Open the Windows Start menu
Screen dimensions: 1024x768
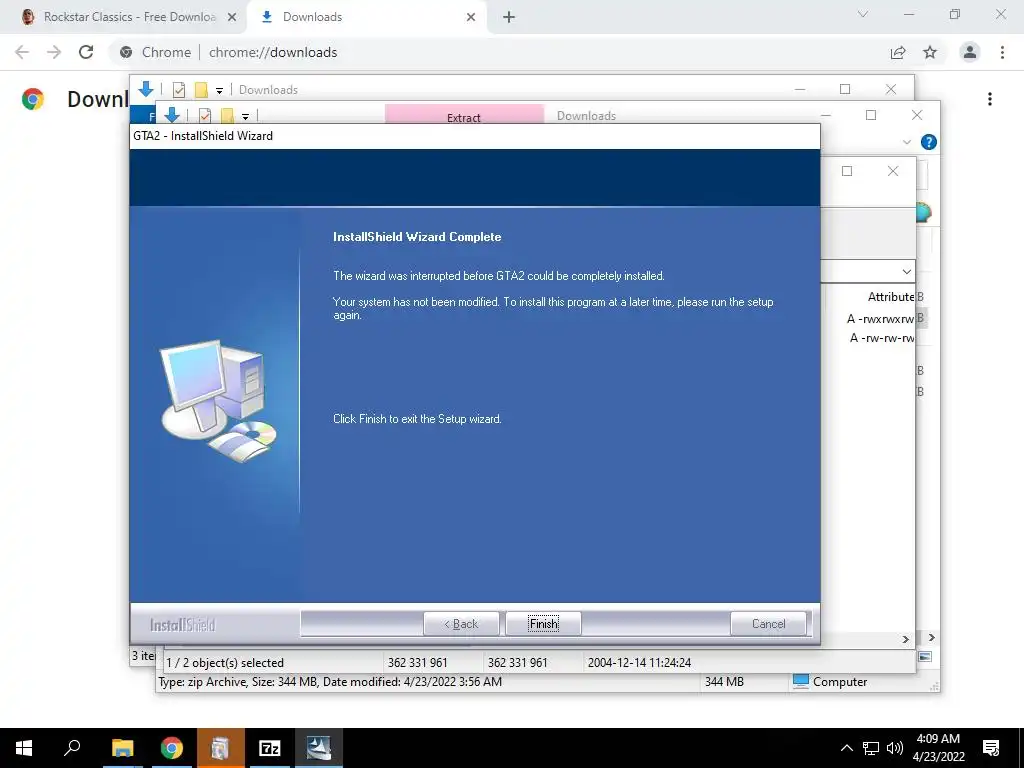pos(24,748)
